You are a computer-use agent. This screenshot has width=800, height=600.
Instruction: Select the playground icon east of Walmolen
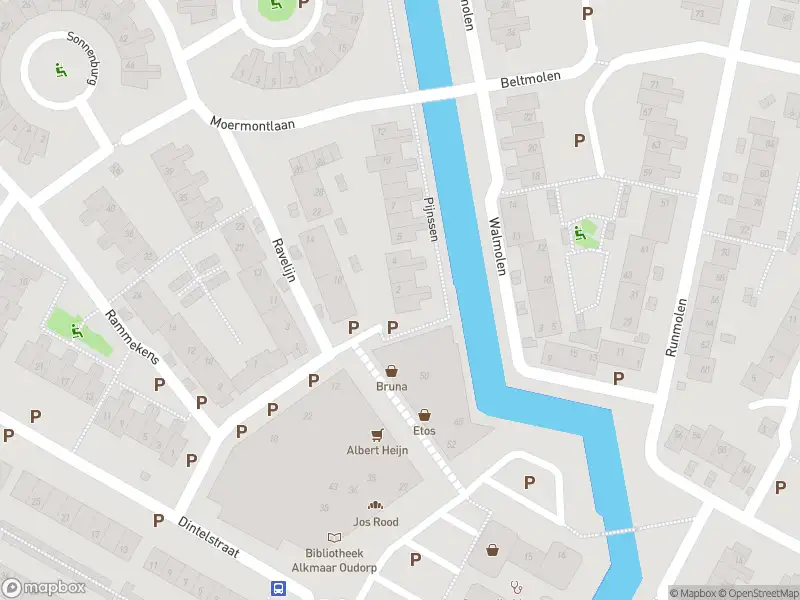pyautogui.click(x=580, y=234)
